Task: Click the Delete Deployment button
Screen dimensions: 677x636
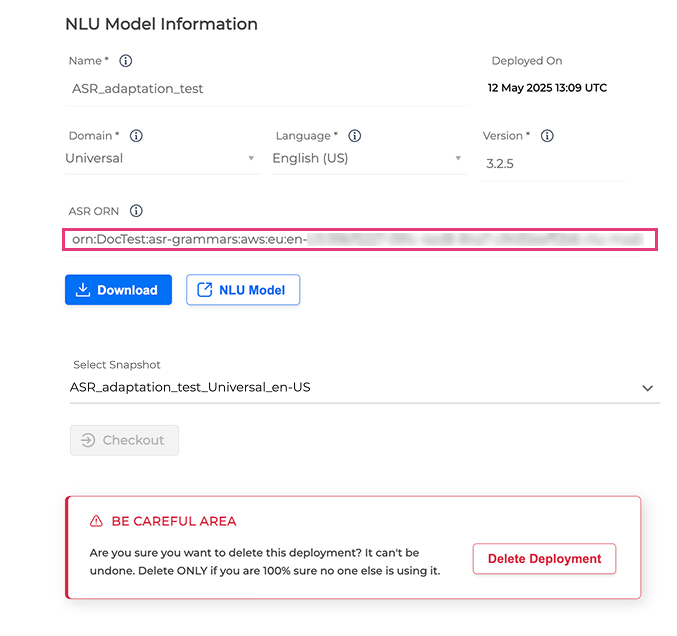Action: [x=544, y=559]
